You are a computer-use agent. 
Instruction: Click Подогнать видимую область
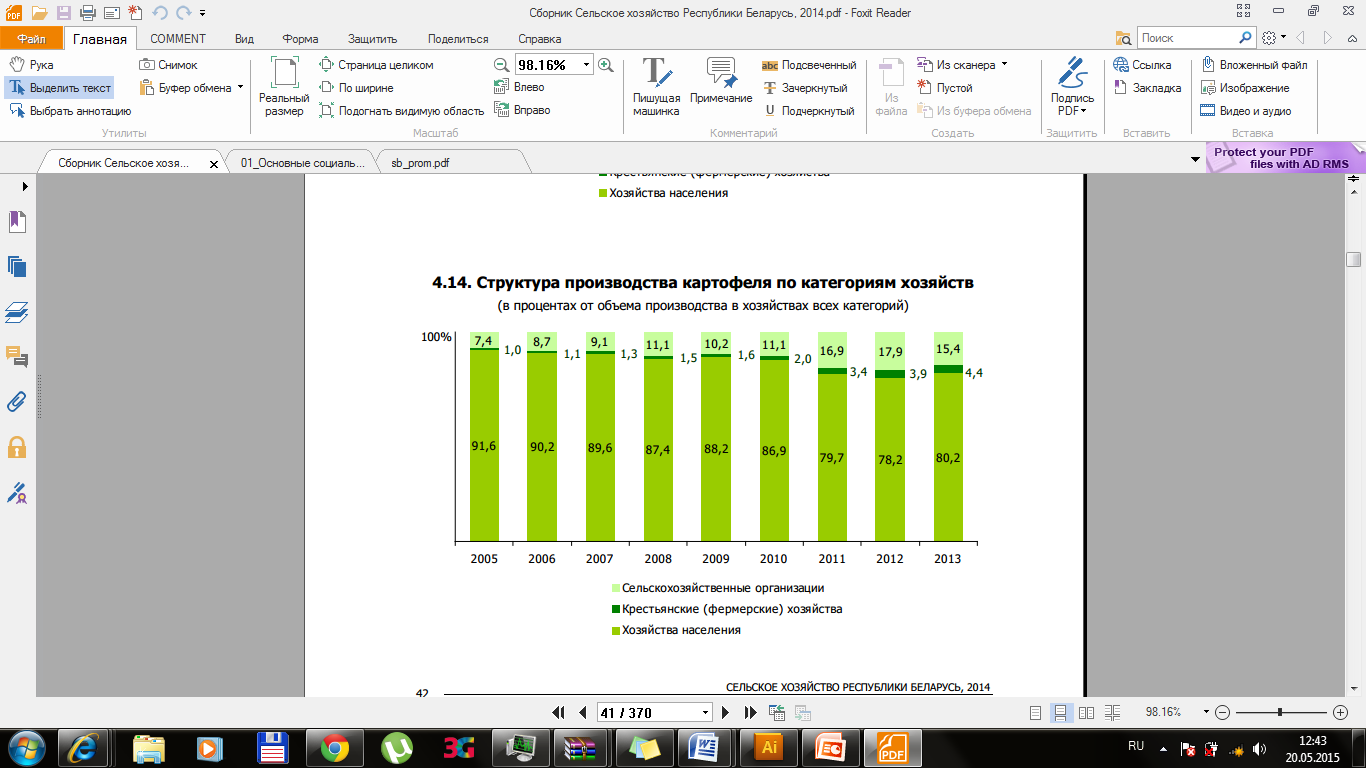[401, 111]
